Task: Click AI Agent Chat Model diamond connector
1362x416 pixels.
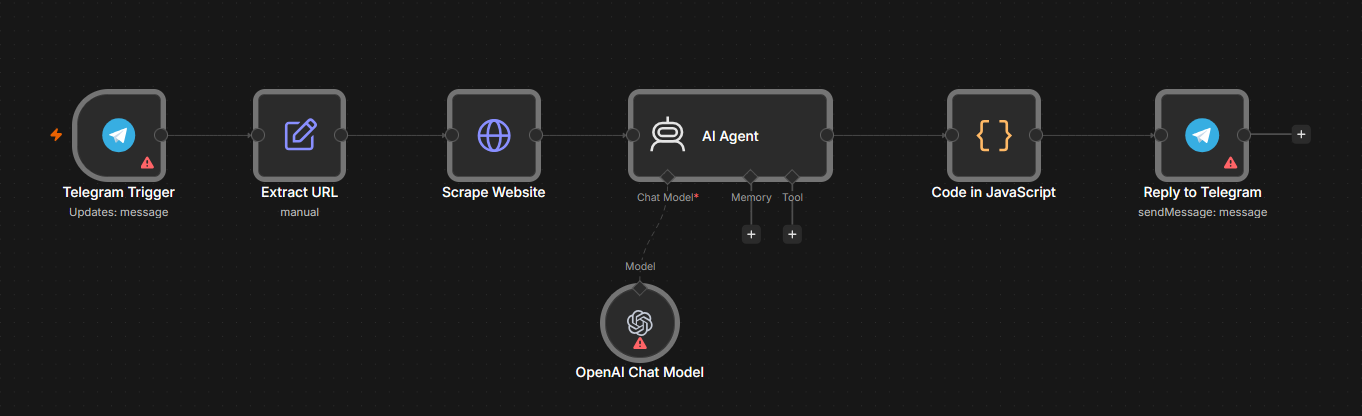Action: tap(667, 178)
